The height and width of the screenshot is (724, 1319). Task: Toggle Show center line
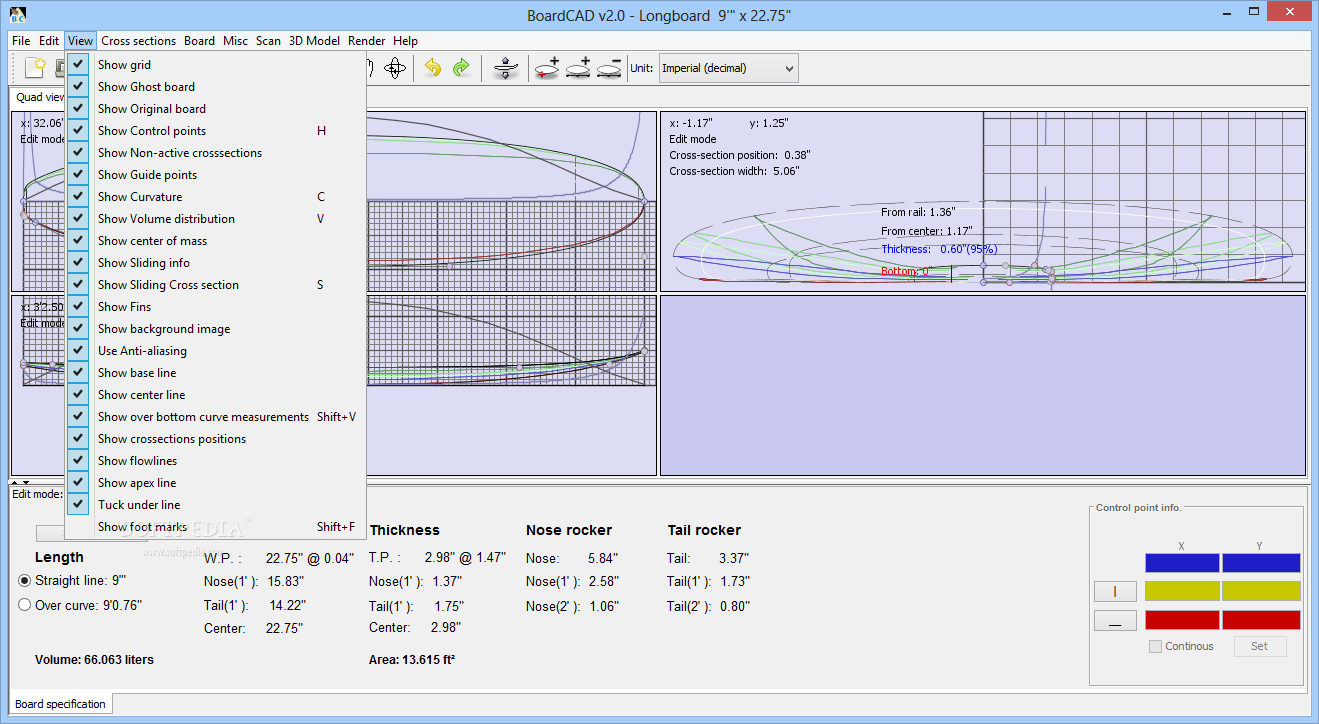pyautogui.click(x=216, y=395)
